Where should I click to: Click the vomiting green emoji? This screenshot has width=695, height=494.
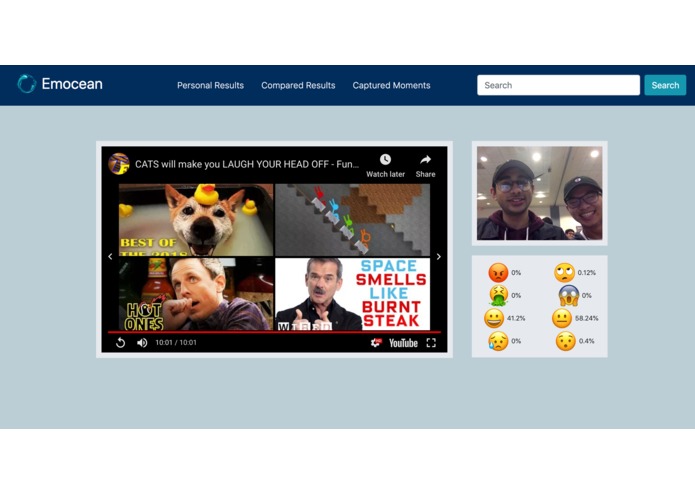tap(498, 296)
